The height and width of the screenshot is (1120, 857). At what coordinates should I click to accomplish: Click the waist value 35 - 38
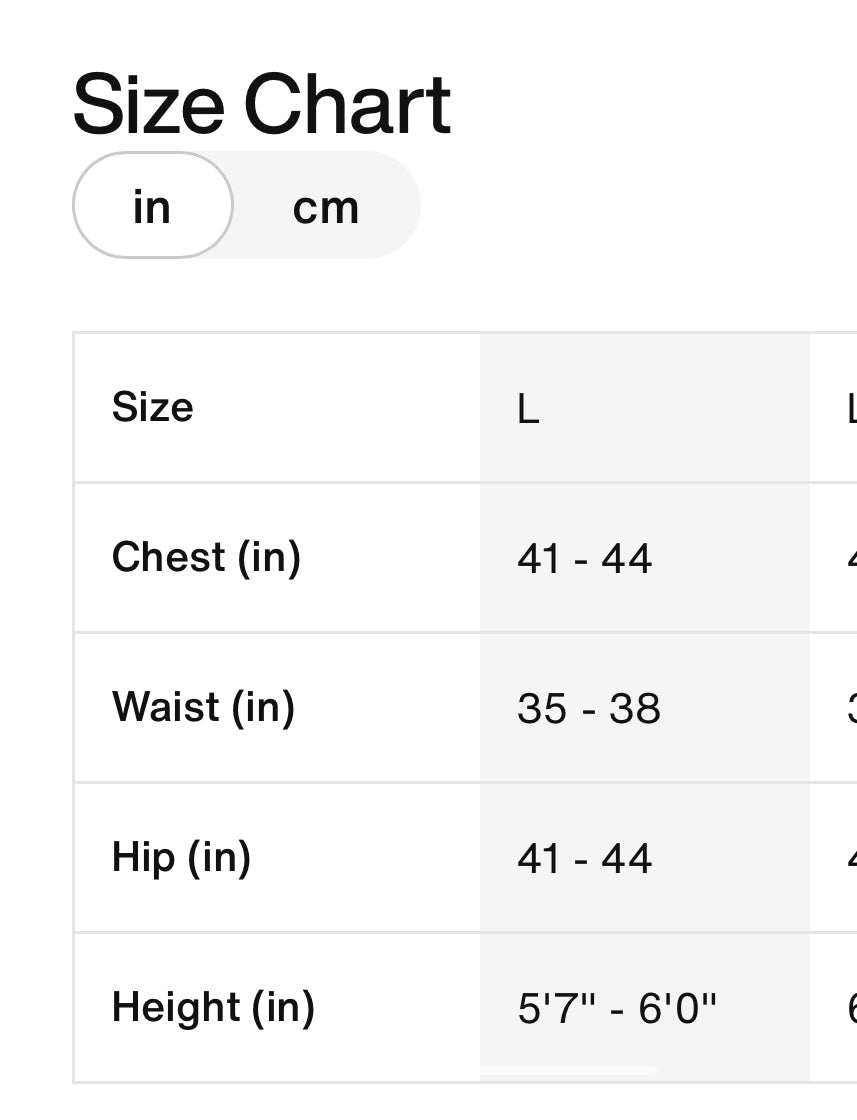[x=588, y=708]
